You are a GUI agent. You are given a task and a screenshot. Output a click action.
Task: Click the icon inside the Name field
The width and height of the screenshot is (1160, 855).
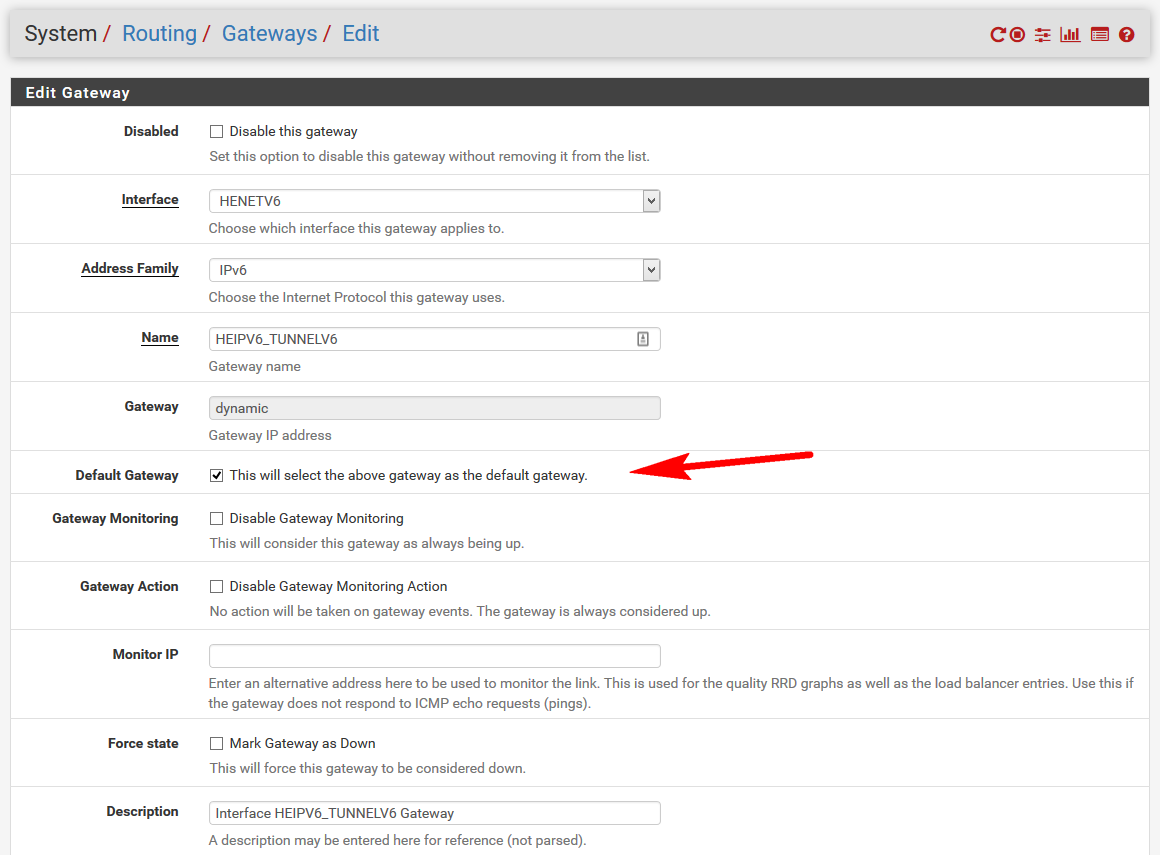(x=643, y=339)
